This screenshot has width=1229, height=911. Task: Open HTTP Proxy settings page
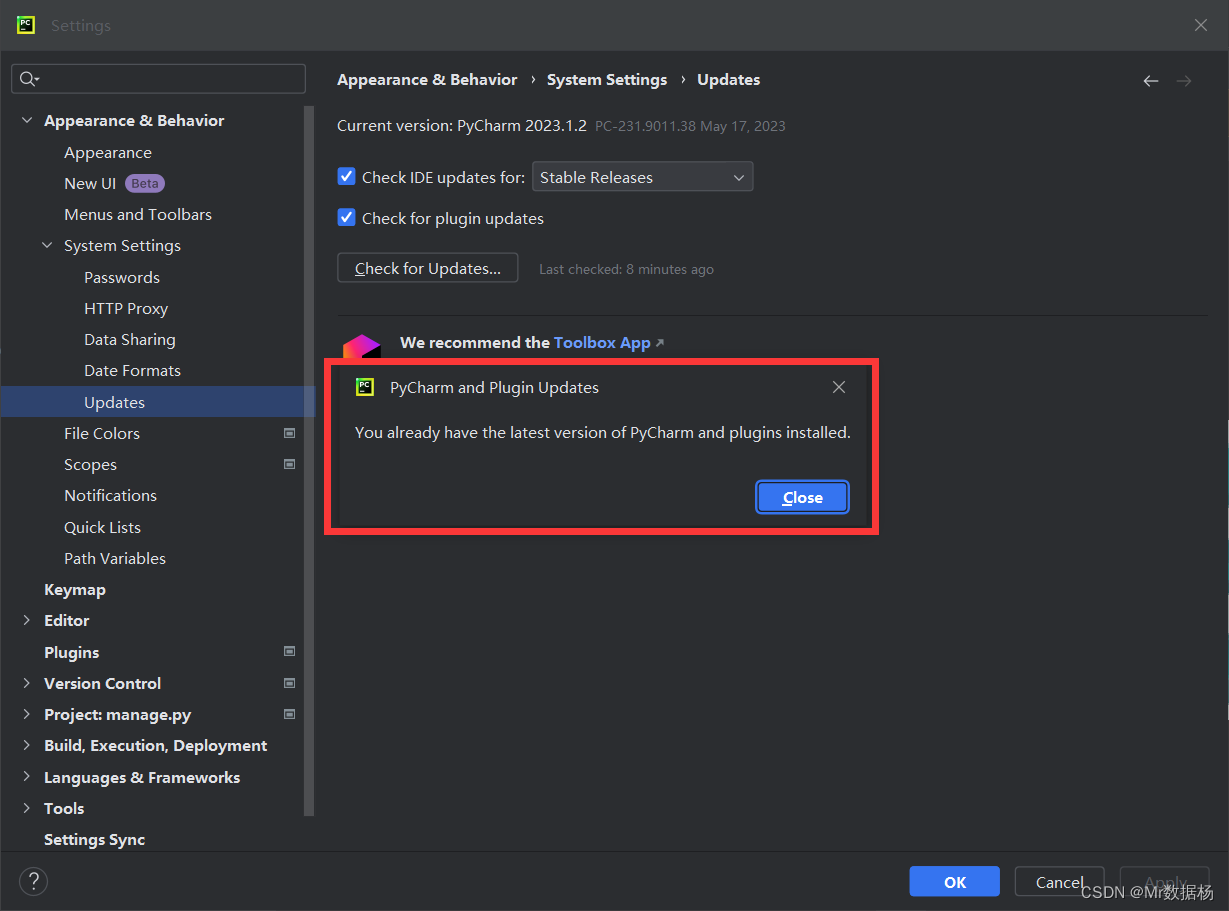point(126,308)
